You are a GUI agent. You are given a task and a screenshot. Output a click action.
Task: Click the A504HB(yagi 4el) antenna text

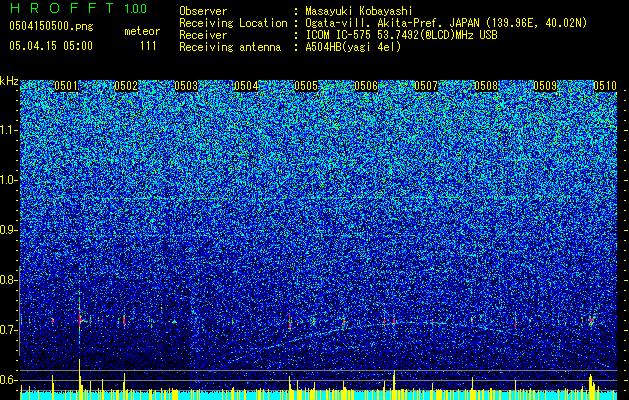[353, 47]
